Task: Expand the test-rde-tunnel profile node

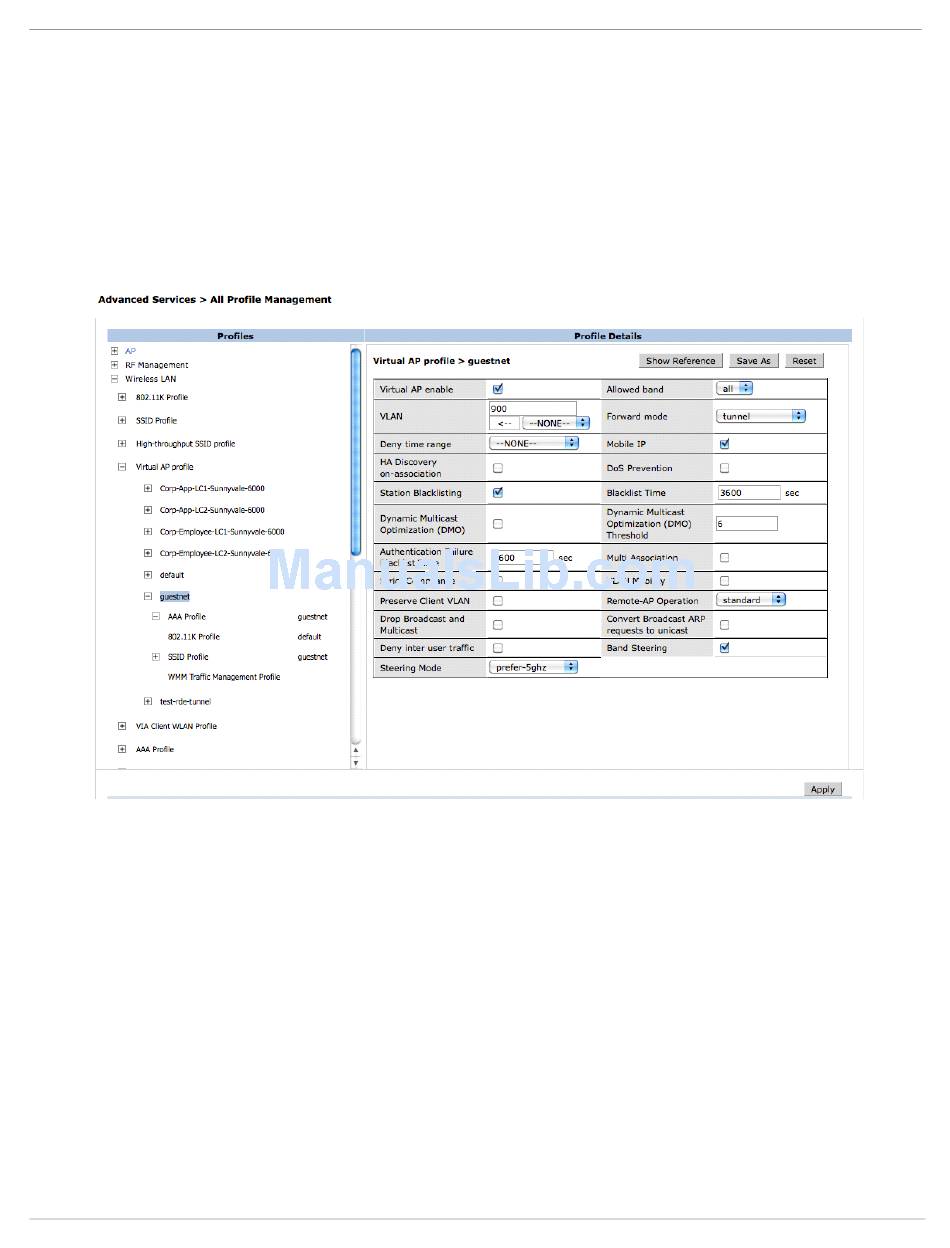Action: (x=148, y=702)
